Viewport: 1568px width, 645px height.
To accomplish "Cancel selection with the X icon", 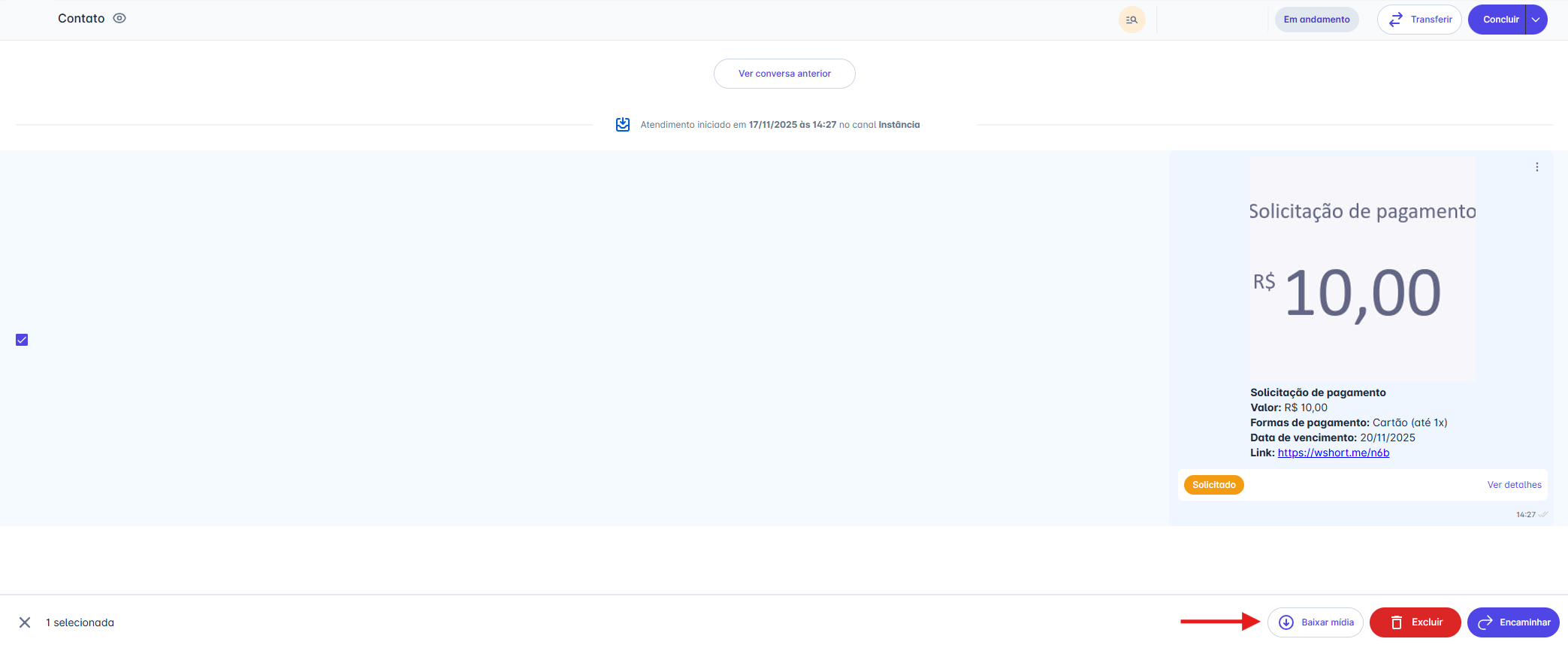I will [x=25, y=622].
